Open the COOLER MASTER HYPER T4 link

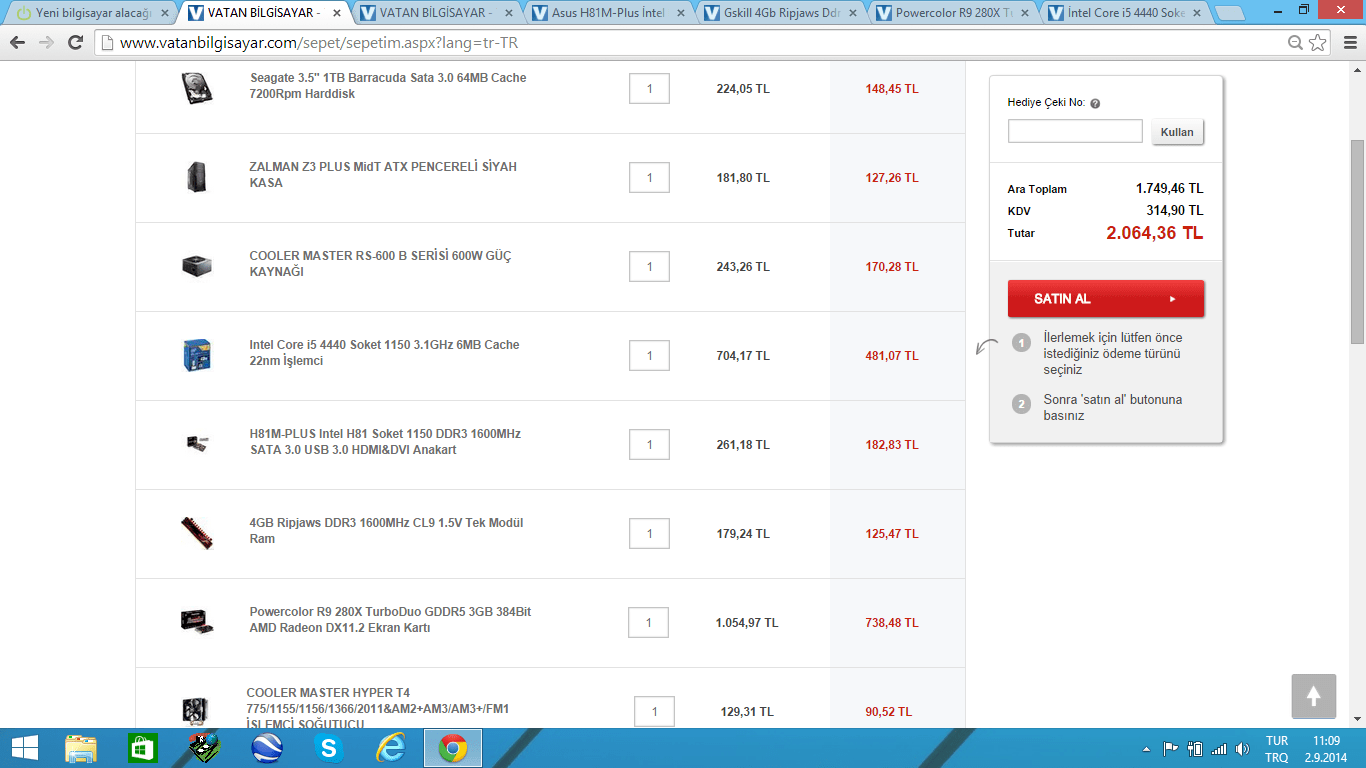coord(378,708)
